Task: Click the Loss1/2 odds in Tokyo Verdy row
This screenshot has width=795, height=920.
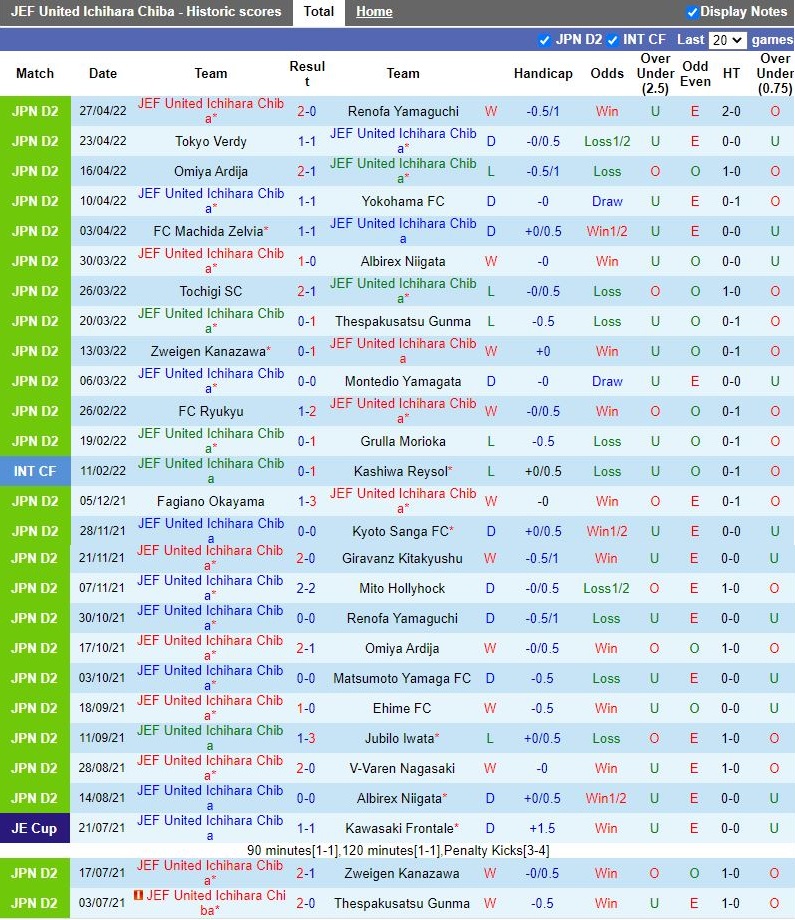Action: pos(607,141)
